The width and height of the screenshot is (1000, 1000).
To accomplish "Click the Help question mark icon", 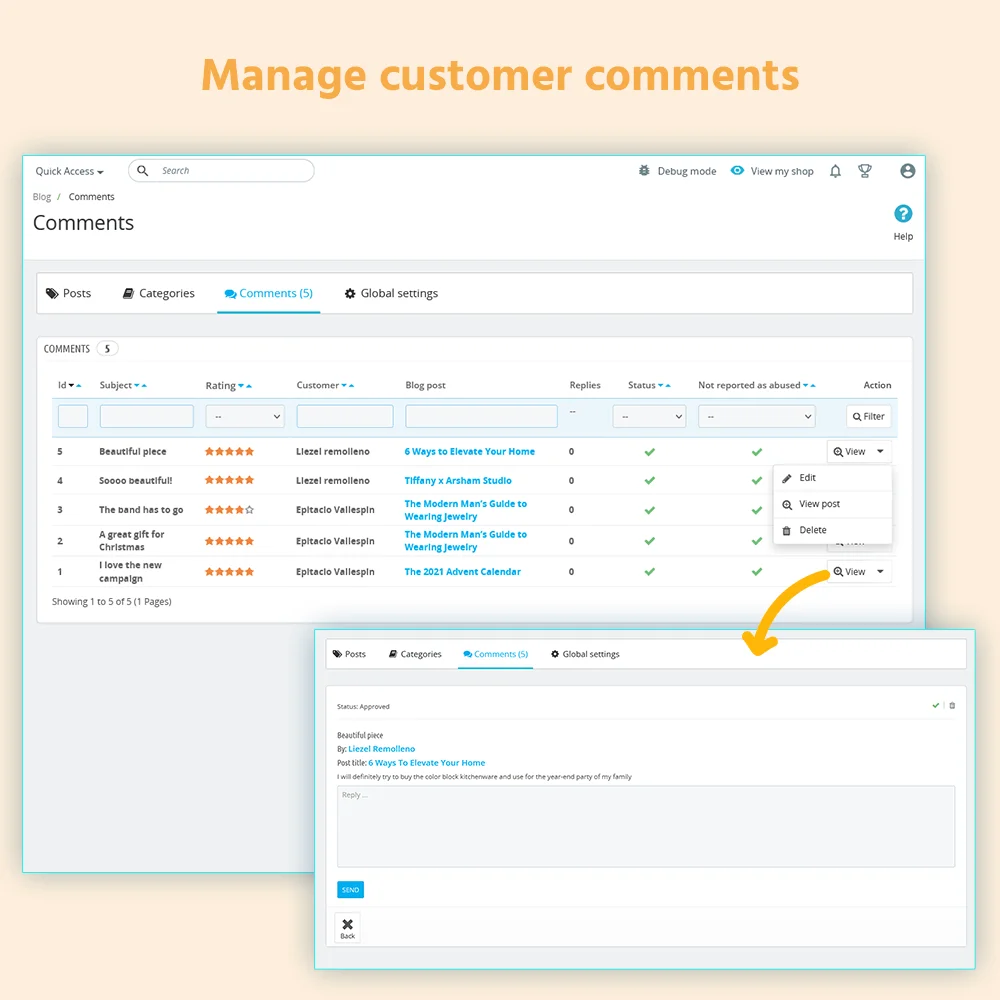I will coord(903,214).
